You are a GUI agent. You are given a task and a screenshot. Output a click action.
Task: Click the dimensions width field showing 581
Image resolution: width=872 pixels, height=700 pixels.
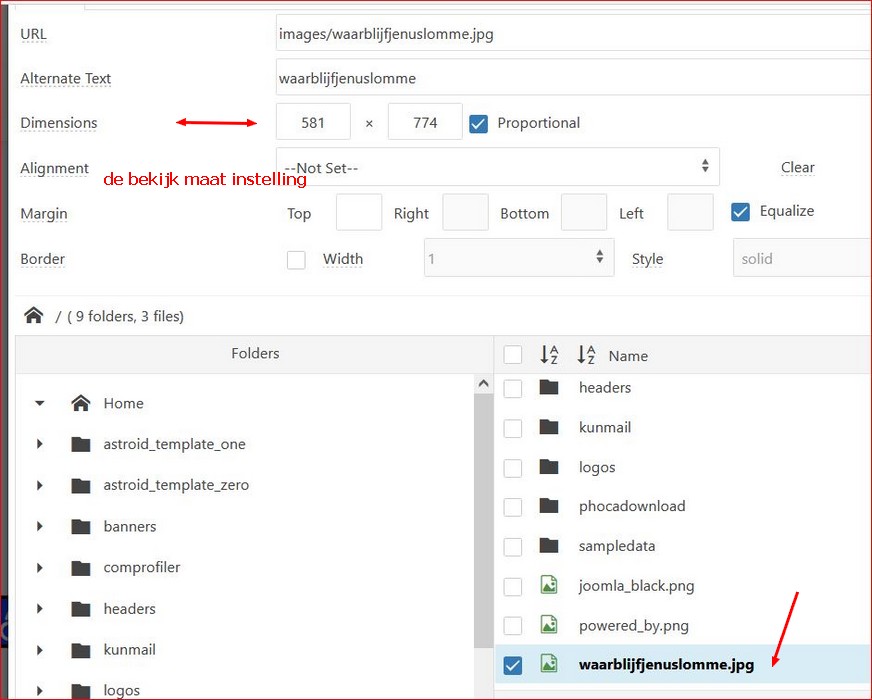click(313, 123)
